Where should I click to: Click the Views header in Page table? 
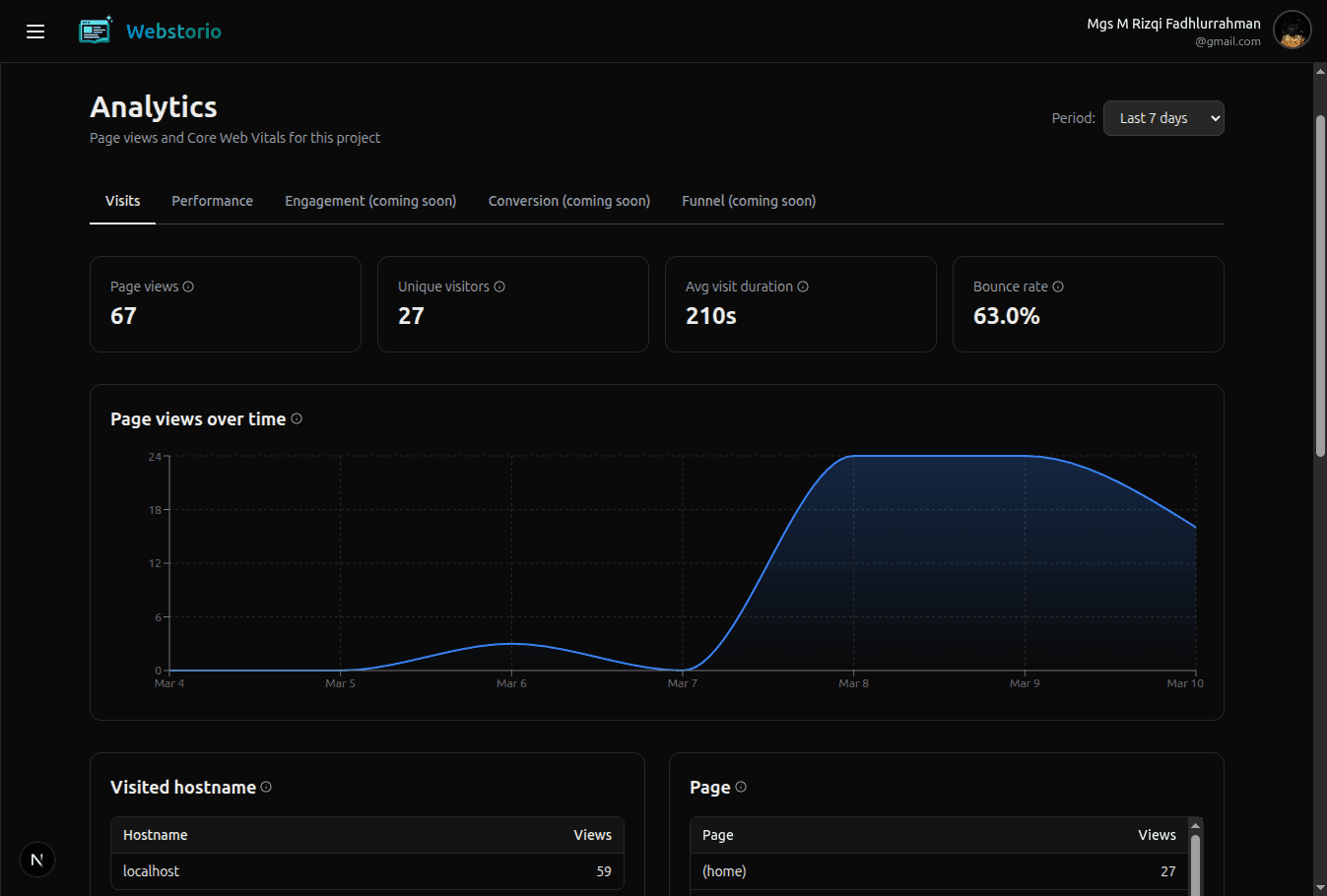[x=1157, y=835]
